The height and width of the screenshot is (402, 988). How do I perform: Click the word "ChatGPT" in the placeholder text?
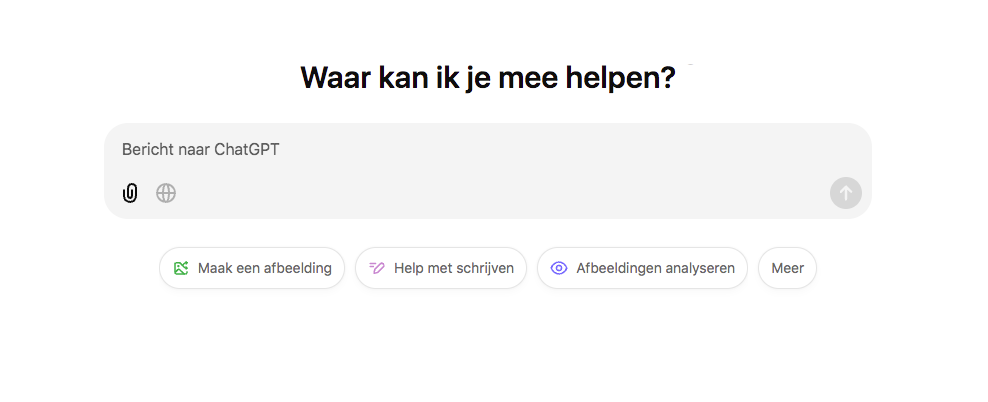tap(246, 150)
